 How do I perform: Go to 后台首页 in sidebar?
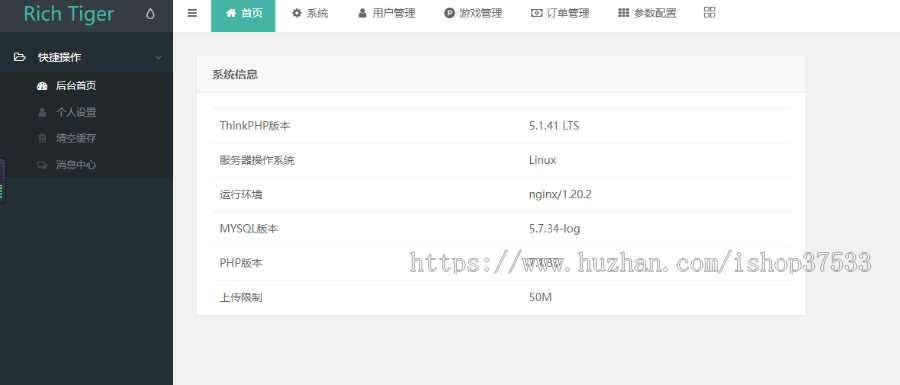(x=76, y=86)
